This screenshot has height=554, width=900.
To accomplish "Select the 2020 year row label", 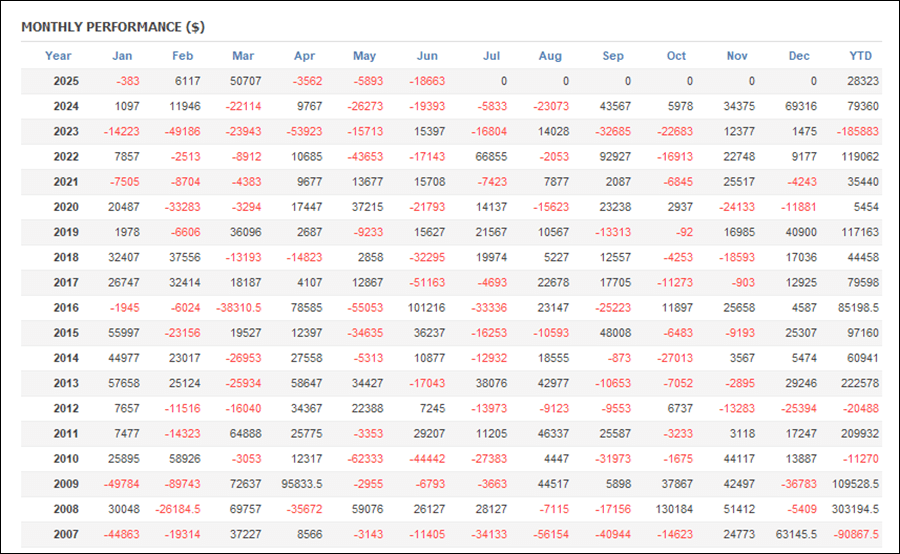I will (x=66, y=207).
